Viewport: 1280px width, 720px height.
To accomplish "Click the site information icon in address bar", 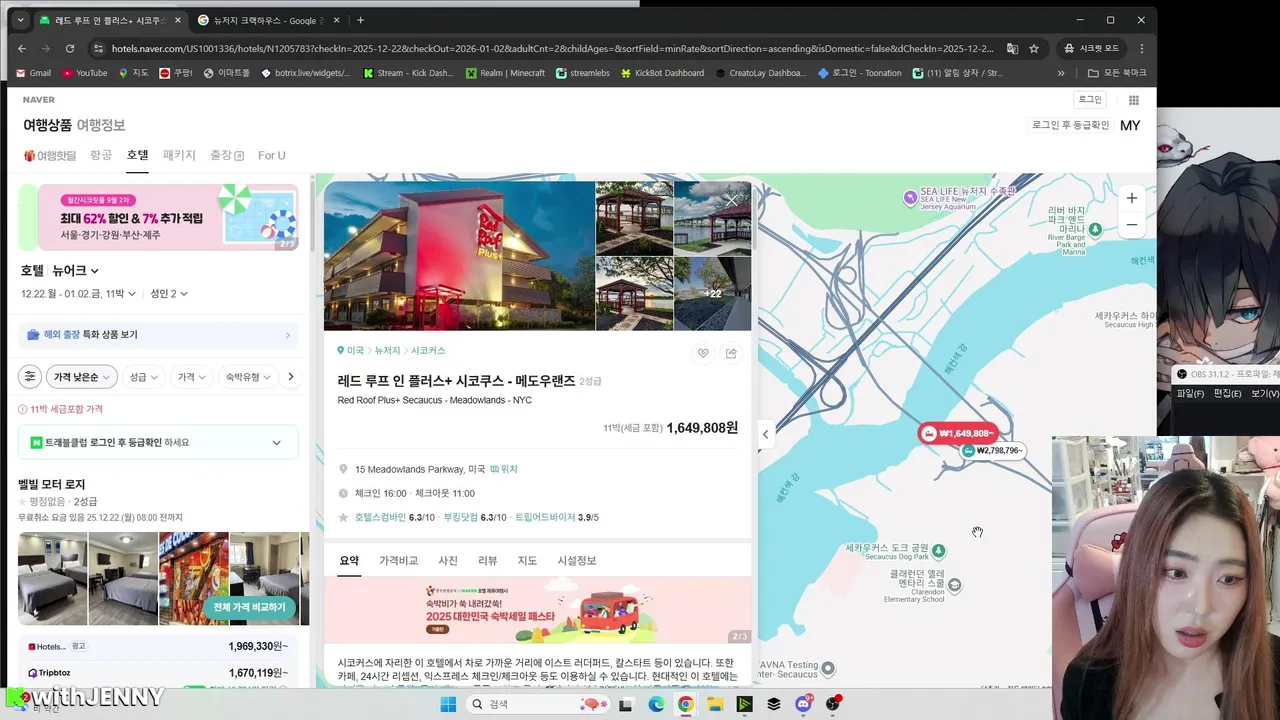I will click(x=98, y=48).
